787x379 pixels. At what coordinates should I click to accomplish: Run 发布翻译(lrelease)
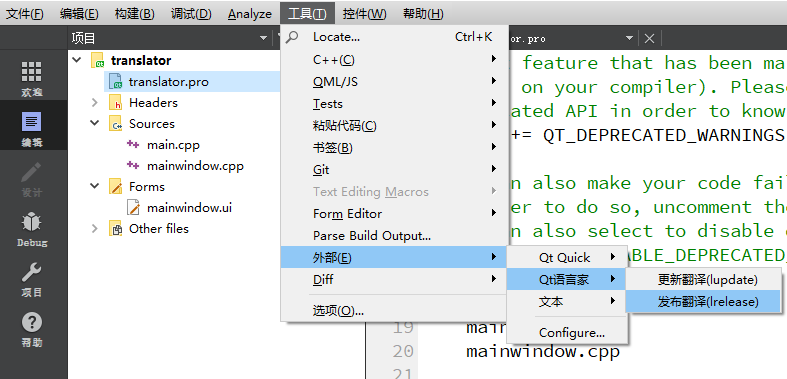(704, 301)
